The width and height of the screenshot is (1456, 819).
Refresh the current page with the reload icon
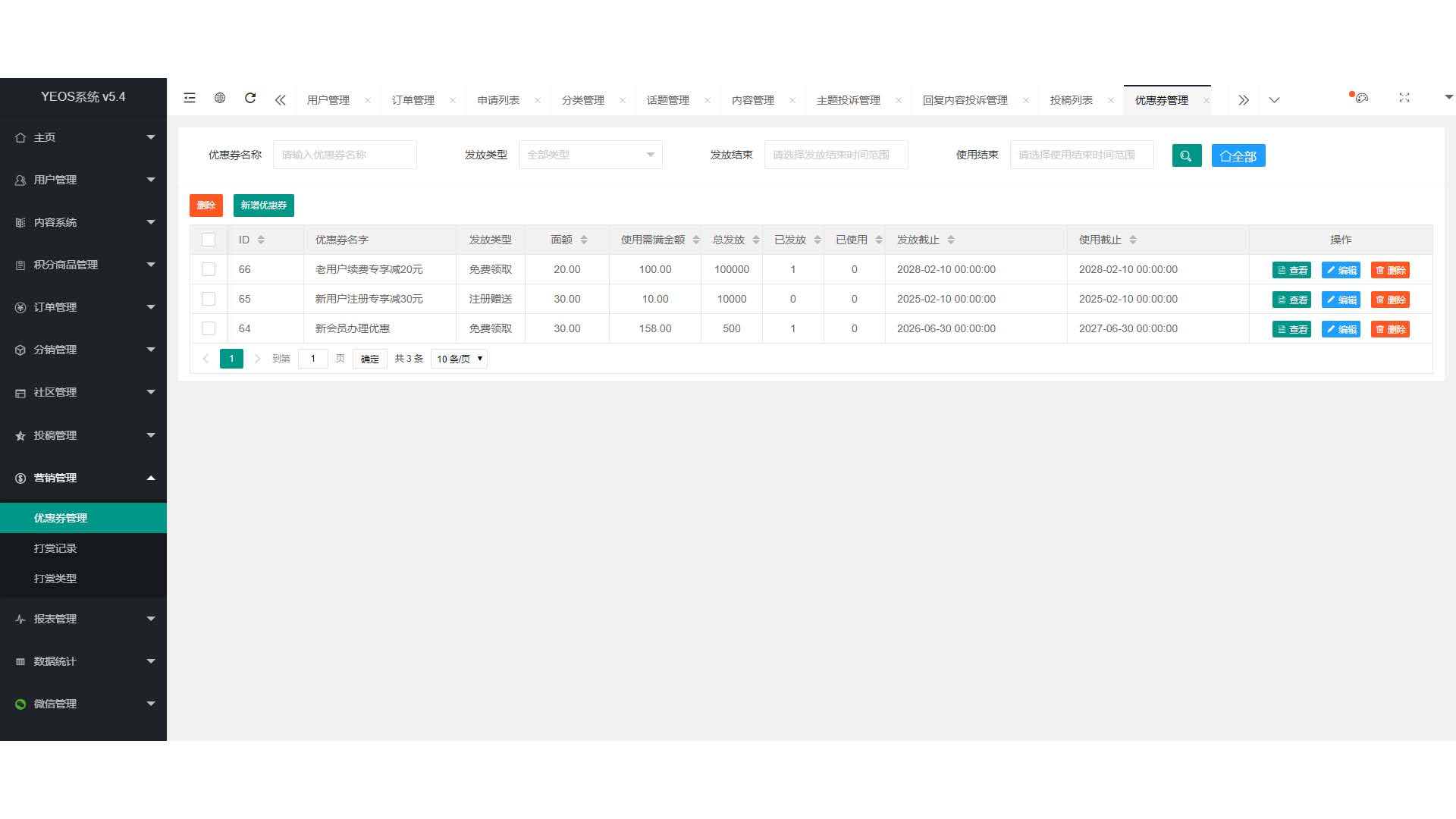tap(250, 98)
